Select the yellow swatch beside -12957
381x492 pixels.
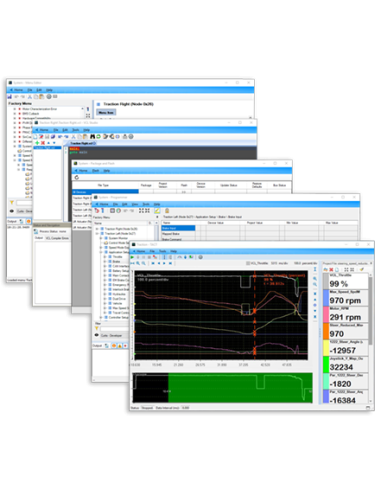click(x=326, y=348)
